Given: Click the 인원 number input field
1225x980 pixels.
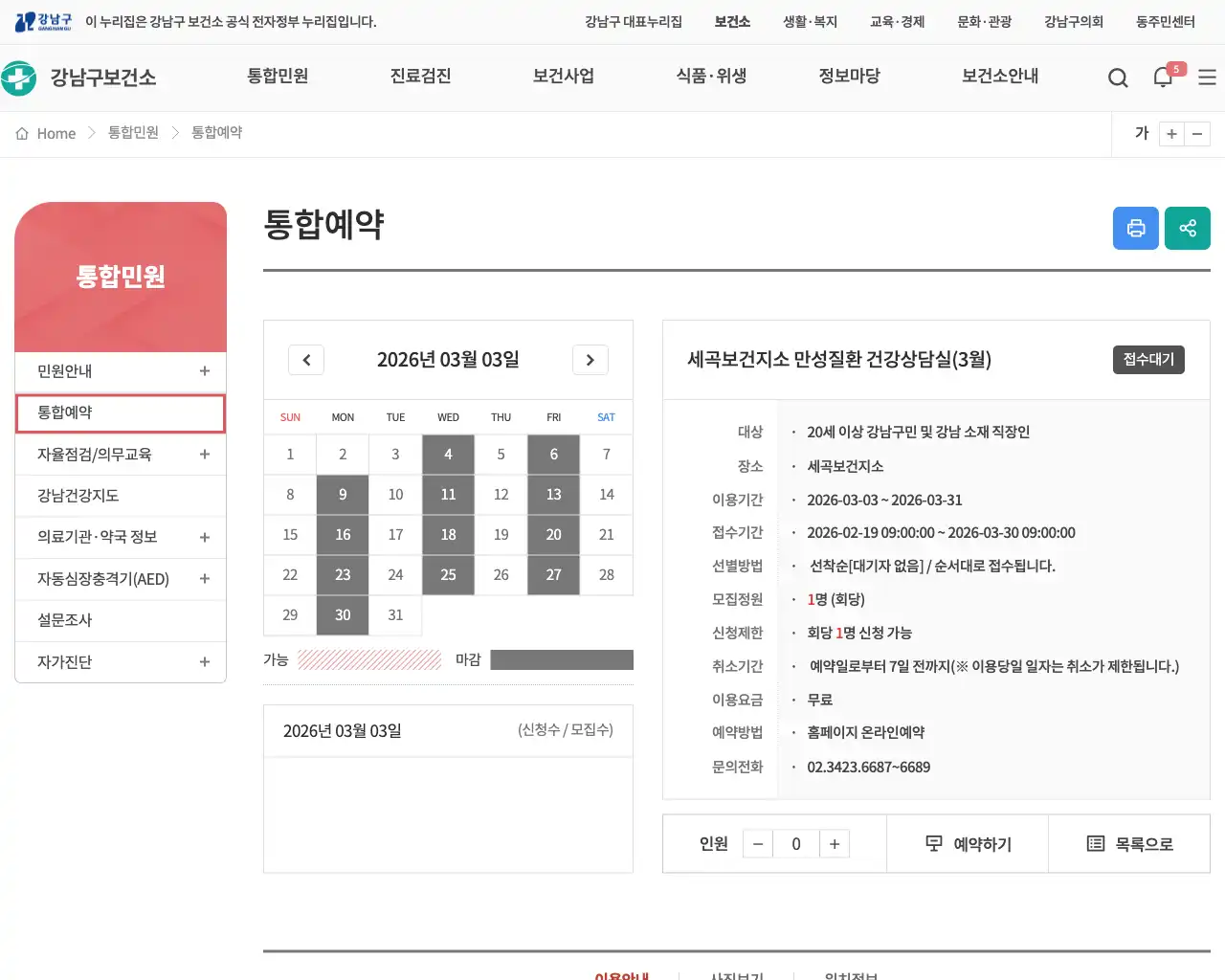Looking at the screenshot, I should coord(796,844).
